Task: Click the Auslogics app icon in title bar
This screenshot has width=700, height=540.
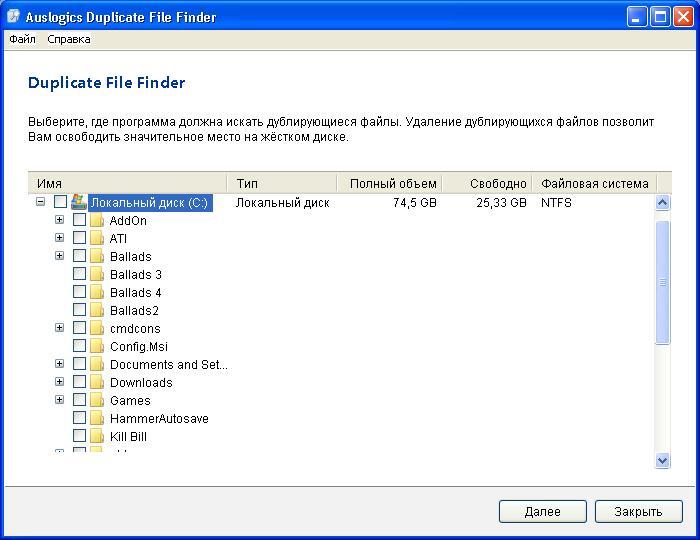Action: click(x=13, y=17)
